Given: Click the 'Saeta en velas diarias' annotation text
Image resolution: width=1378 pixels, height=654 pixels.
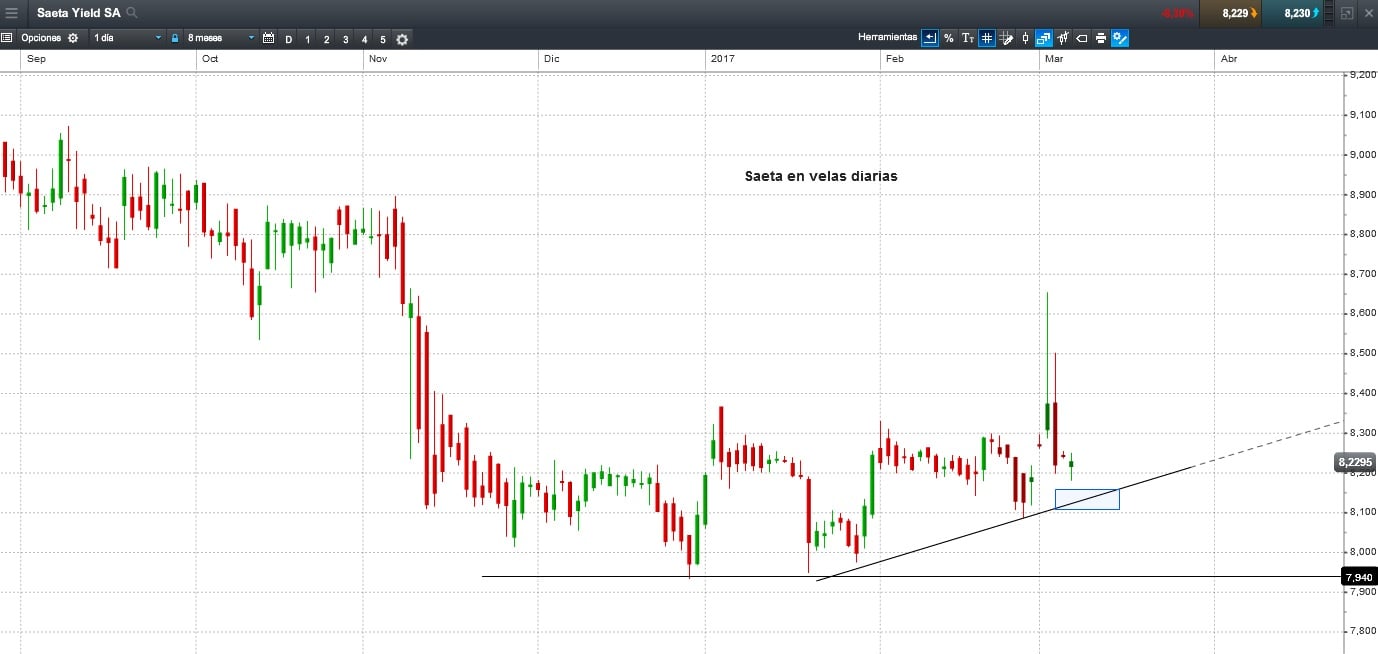Looking at the screenshot, I should [x=821, y=175].
